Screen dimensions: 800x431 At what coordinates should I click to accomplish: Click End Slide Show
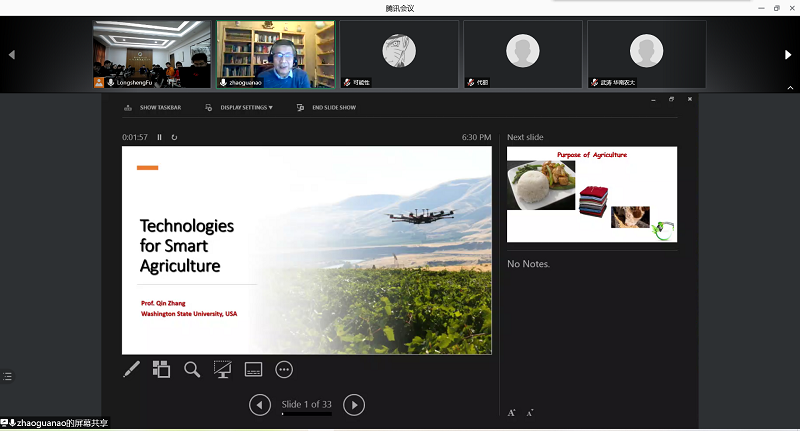point(327,107)
